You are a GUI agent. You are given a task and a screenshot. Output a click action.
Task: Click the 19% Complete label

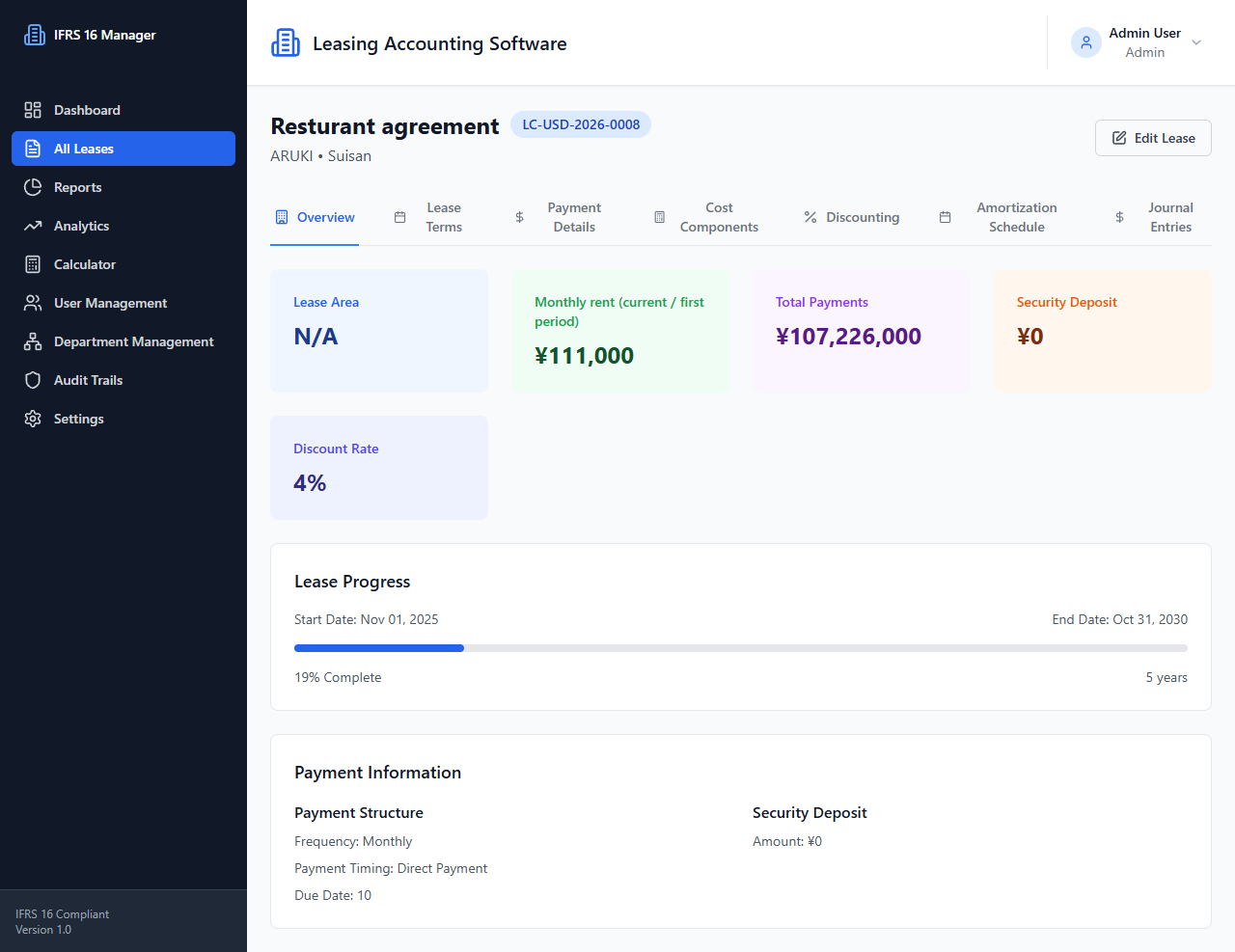[338, 677]
